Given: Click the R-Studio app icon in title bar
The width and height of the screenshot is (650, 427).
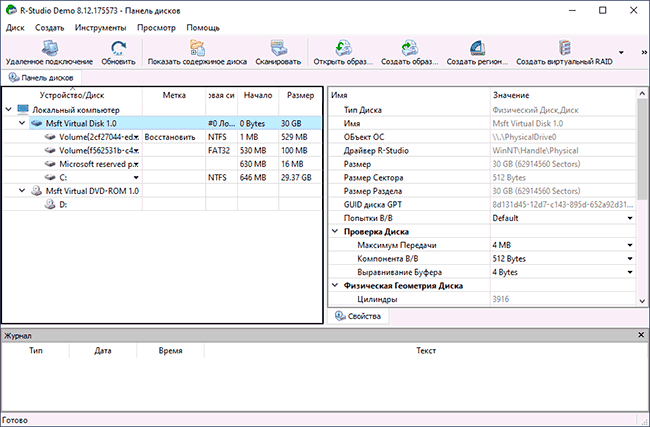Looking at the screenshot, I should [x=11, y=10].
